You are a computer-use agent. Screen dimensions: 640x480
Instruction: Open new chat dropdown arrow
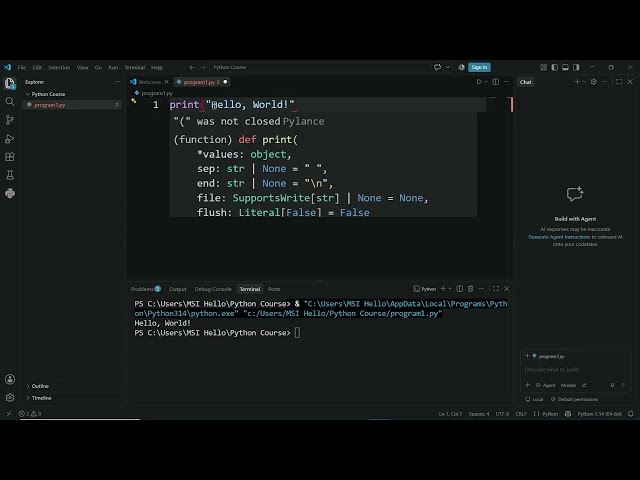coord(584,82)
